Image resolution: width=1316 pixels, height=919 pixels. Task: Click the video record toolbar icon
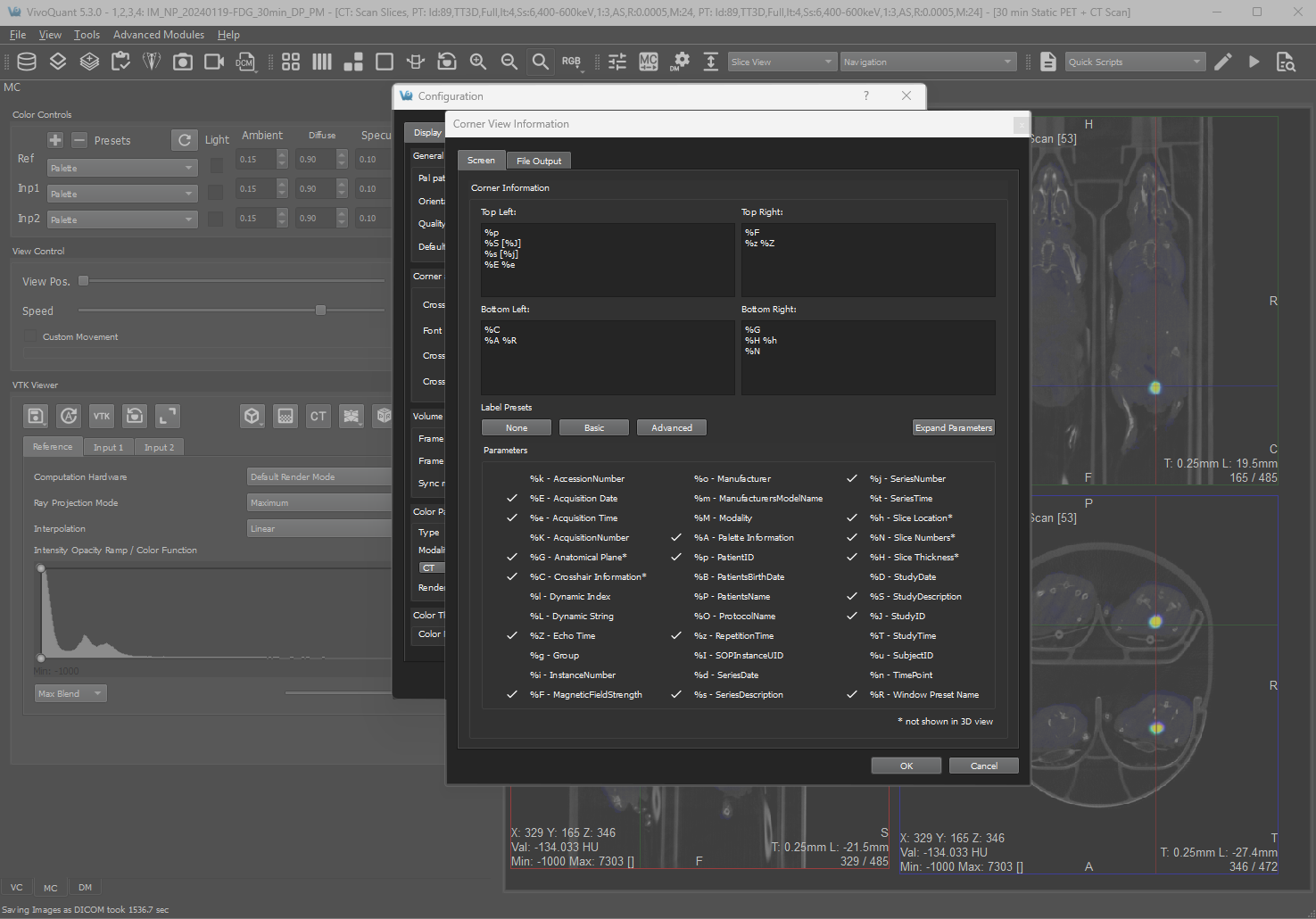click(x=214, y=62)
